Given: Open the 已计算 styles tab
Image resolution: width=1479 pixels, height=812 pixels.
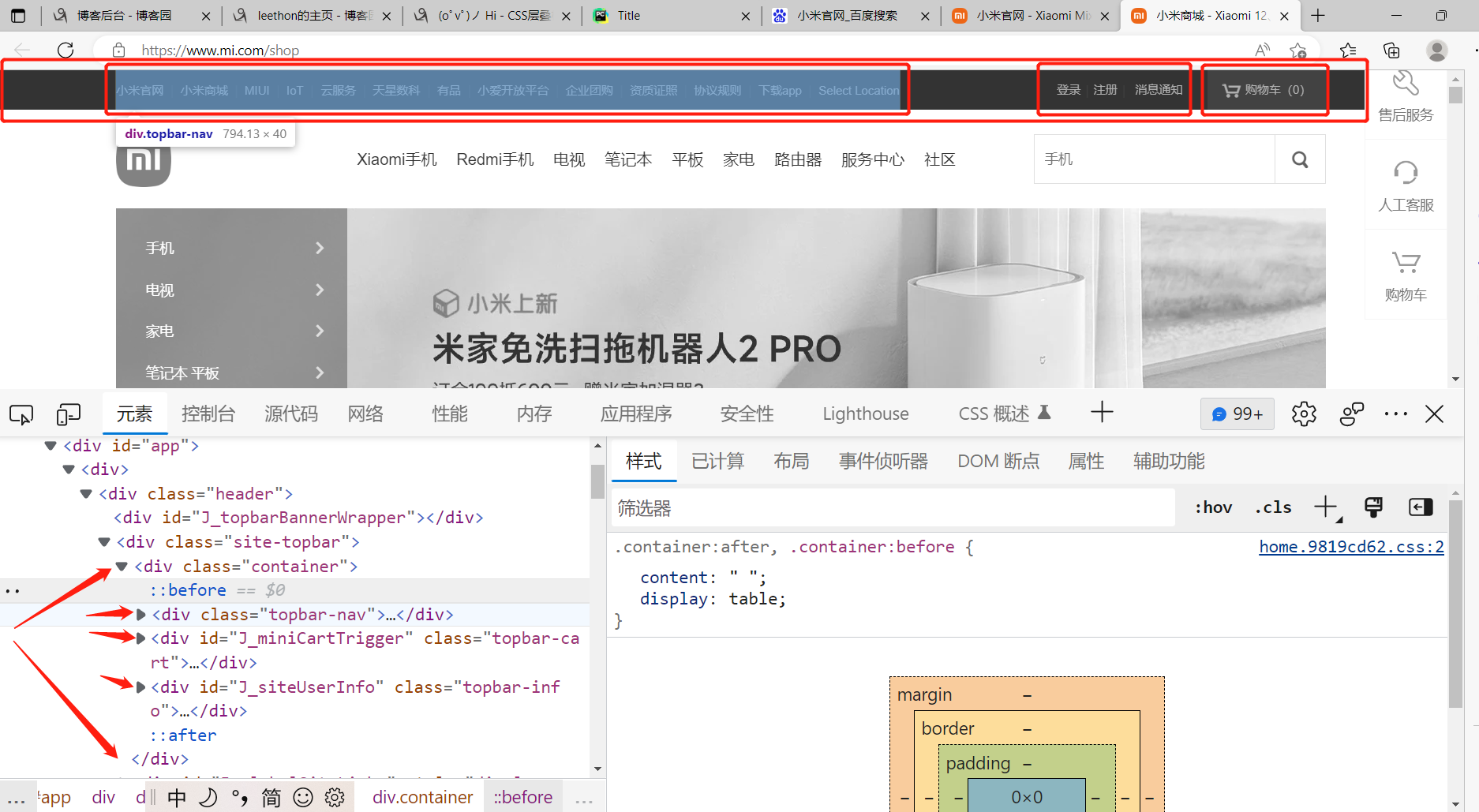Looking at the screenshot, I should 717,461.
